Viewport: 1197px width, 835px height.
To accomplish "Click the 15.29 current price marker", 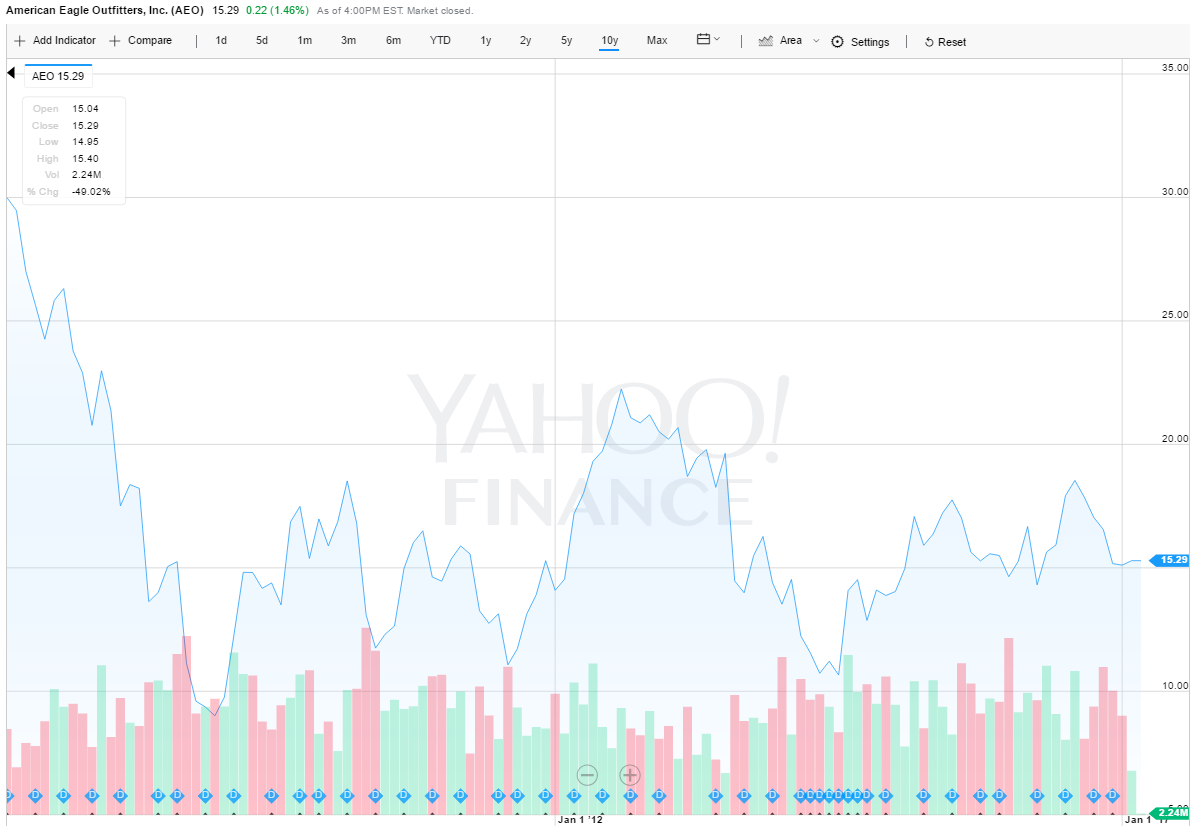I will (x=1170, y=560).
